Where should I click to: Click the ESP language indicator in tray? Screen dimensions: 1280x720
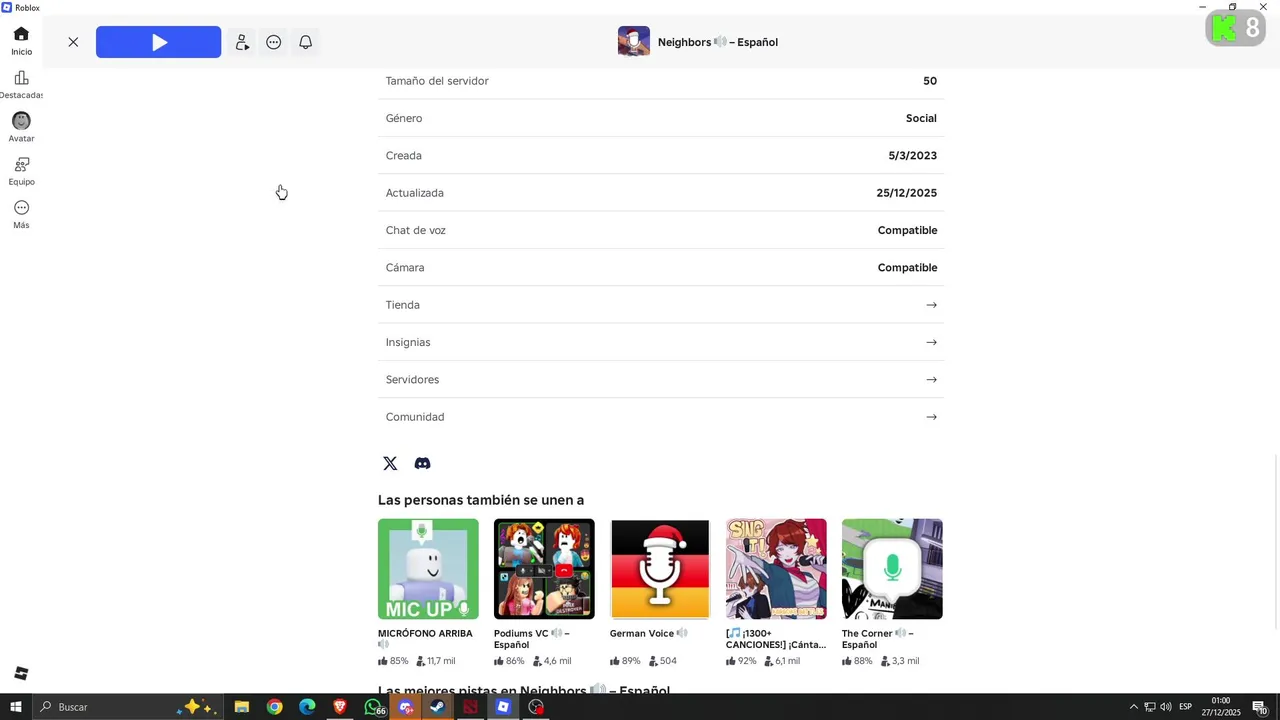(1185, 707)
